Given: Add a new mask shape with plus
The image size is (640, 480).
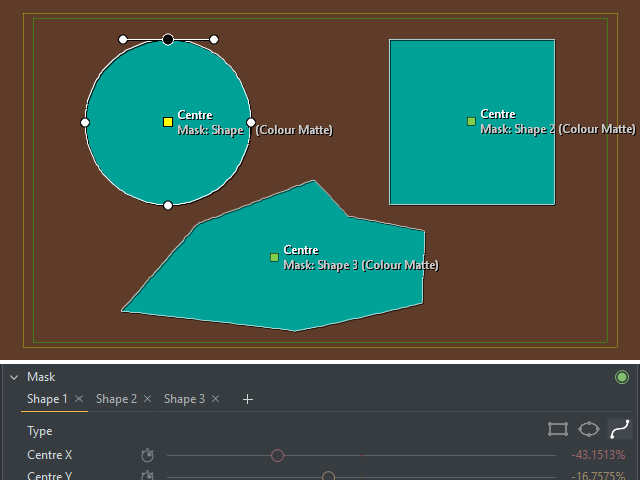Looking at the screenshot, I should click(x=247, y=399).
